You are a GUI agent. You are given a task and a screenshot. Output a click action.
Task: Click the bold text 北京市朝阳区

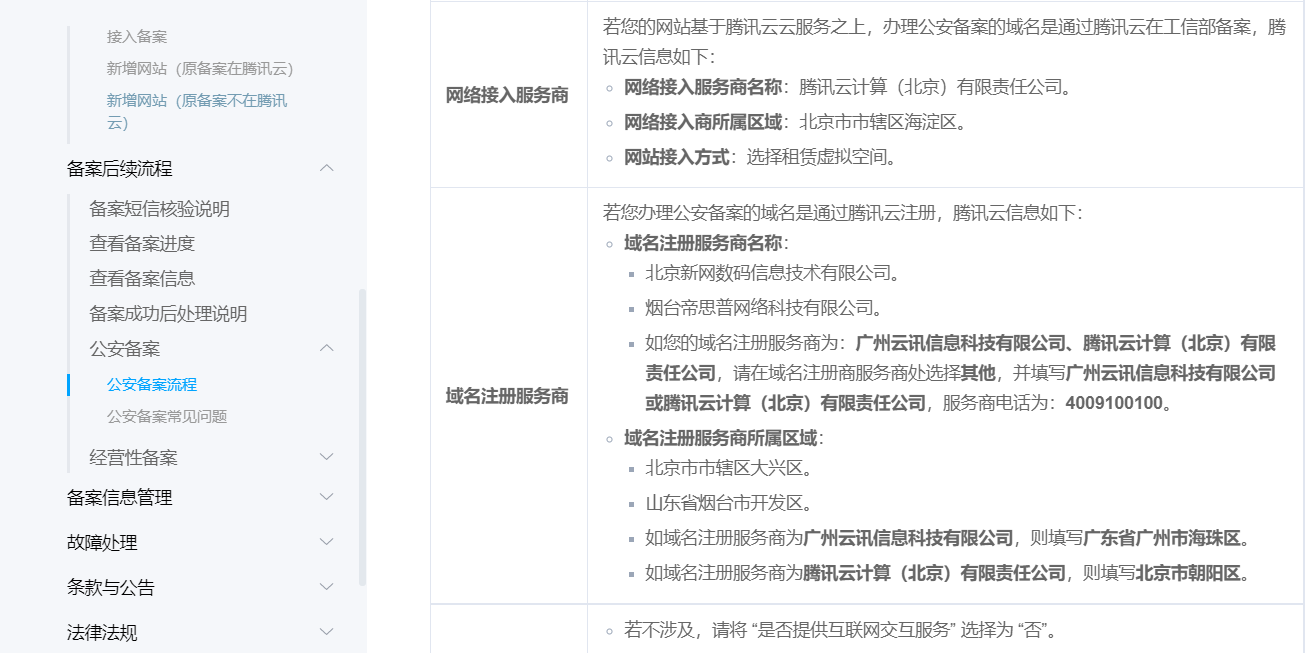[x=1188, y=574]
